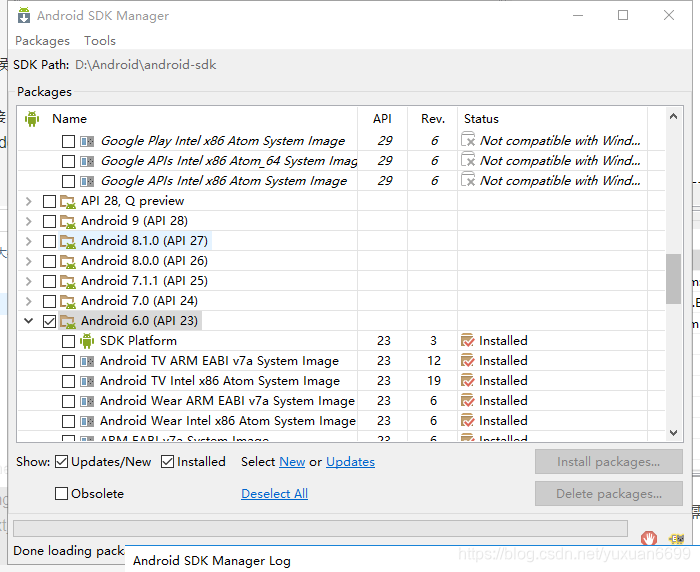
Task: Click the log icon beside the stop button
Action: click(677, 539)
